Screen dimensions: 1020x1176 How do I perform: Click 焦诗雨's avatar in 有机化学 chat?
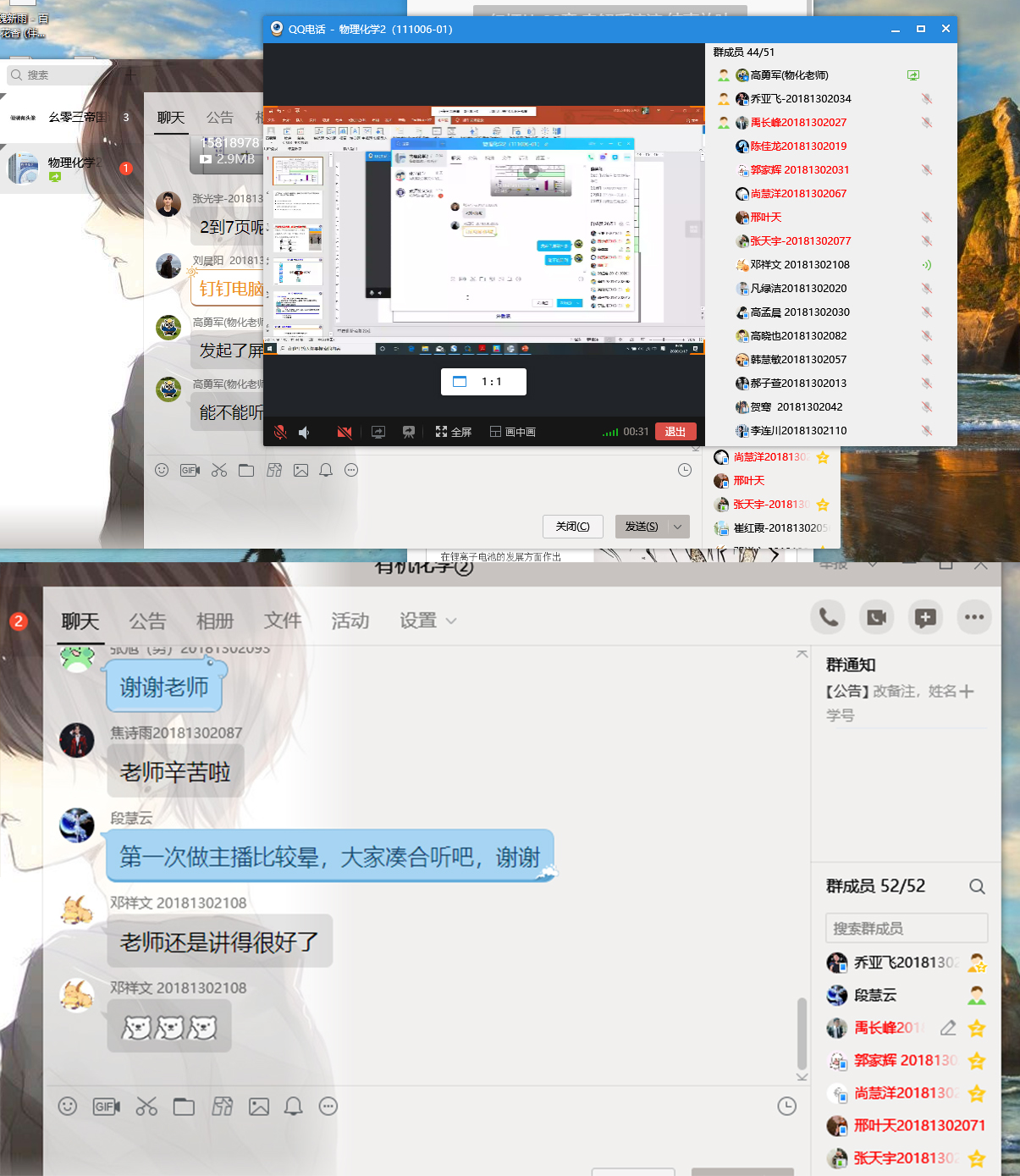(77, 741)
